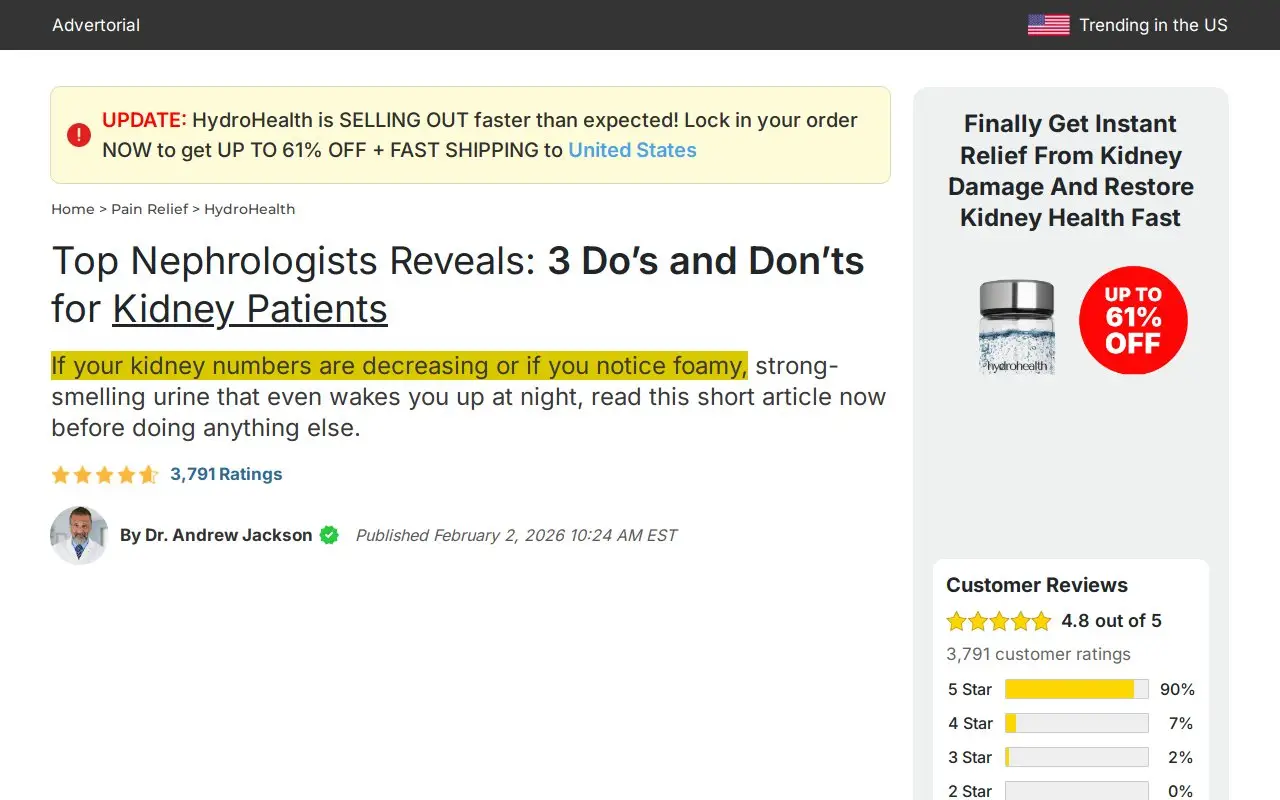1280x800 pixels.
Task: Click the UPDATE: red label
Action: point(144,120)
